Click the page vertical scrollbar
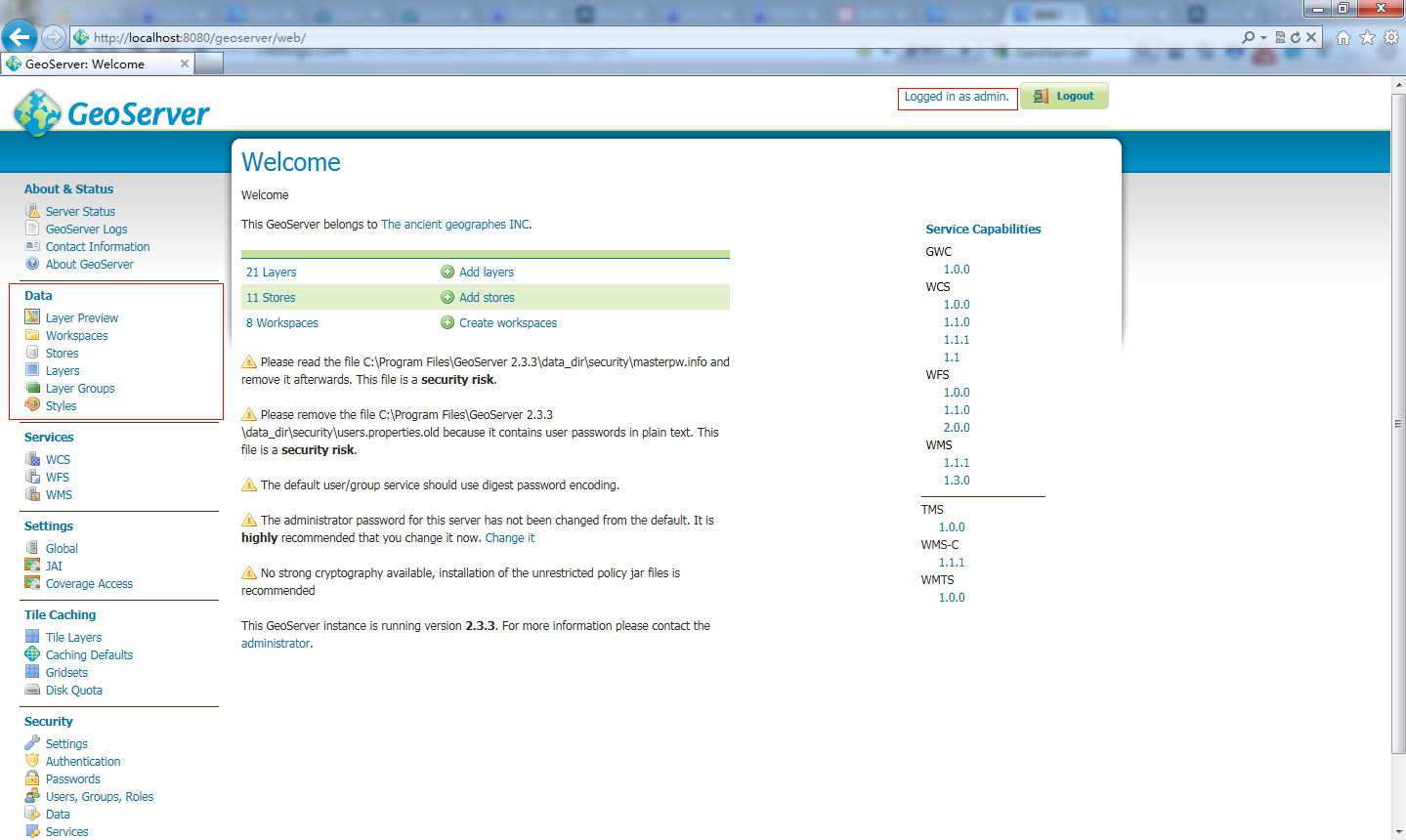The image size is (1406, 840). pyautogui.click(x=1398, y=424)
